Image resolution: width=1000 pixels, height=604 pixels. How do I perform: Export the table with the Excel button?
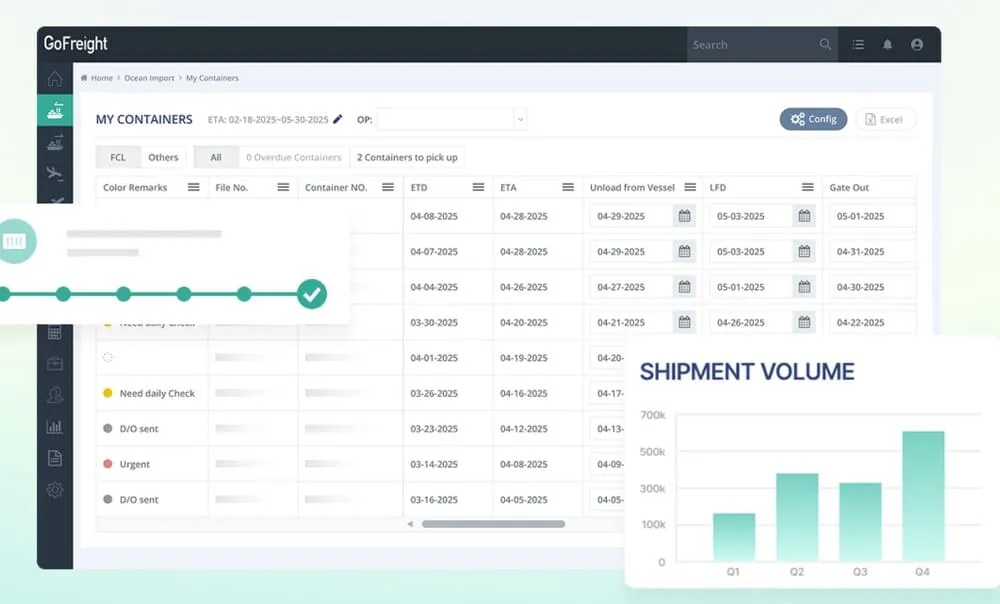(886, 118)
